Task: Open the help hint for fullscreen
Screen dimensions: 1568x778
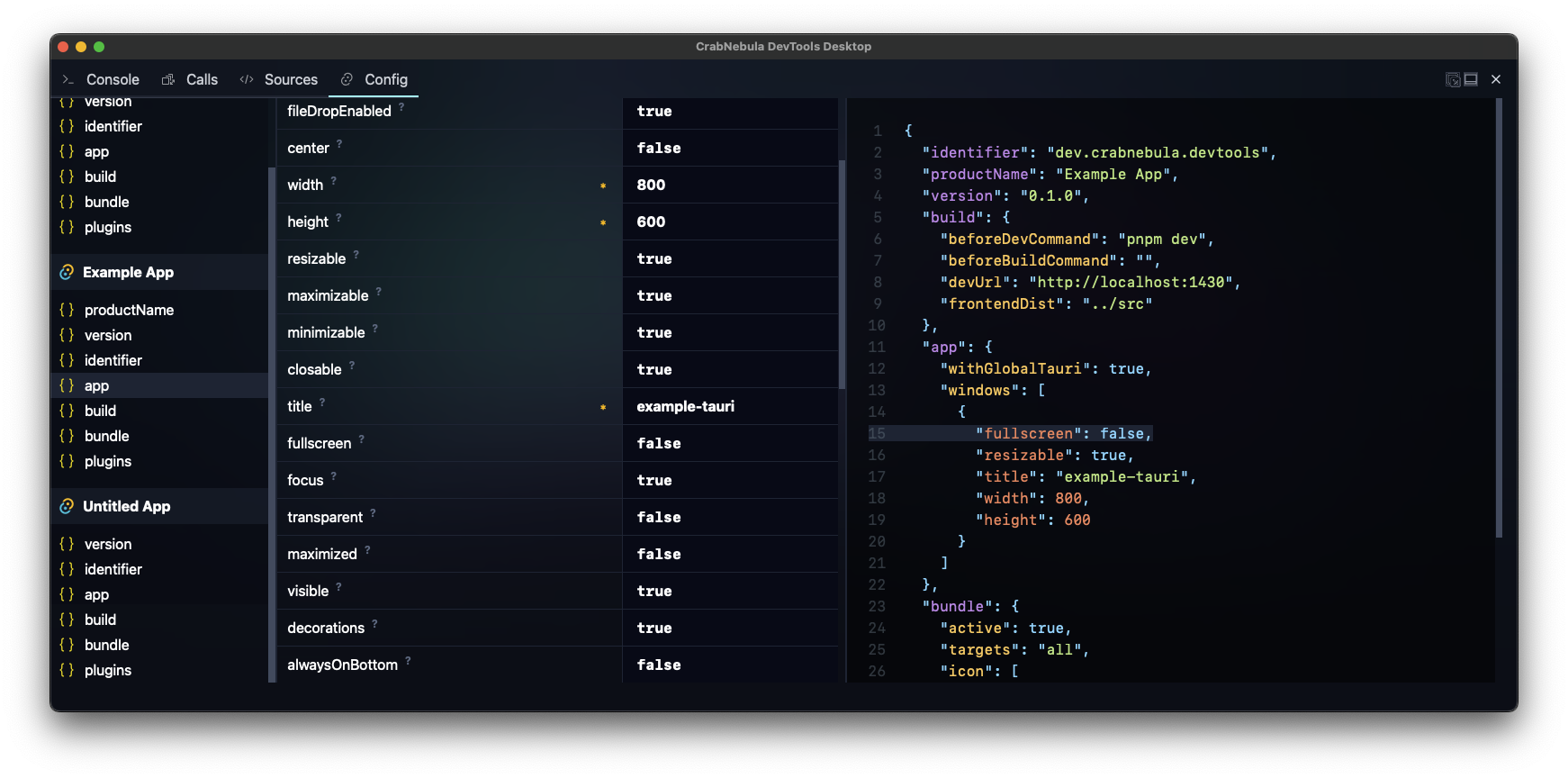Action: 362,439
